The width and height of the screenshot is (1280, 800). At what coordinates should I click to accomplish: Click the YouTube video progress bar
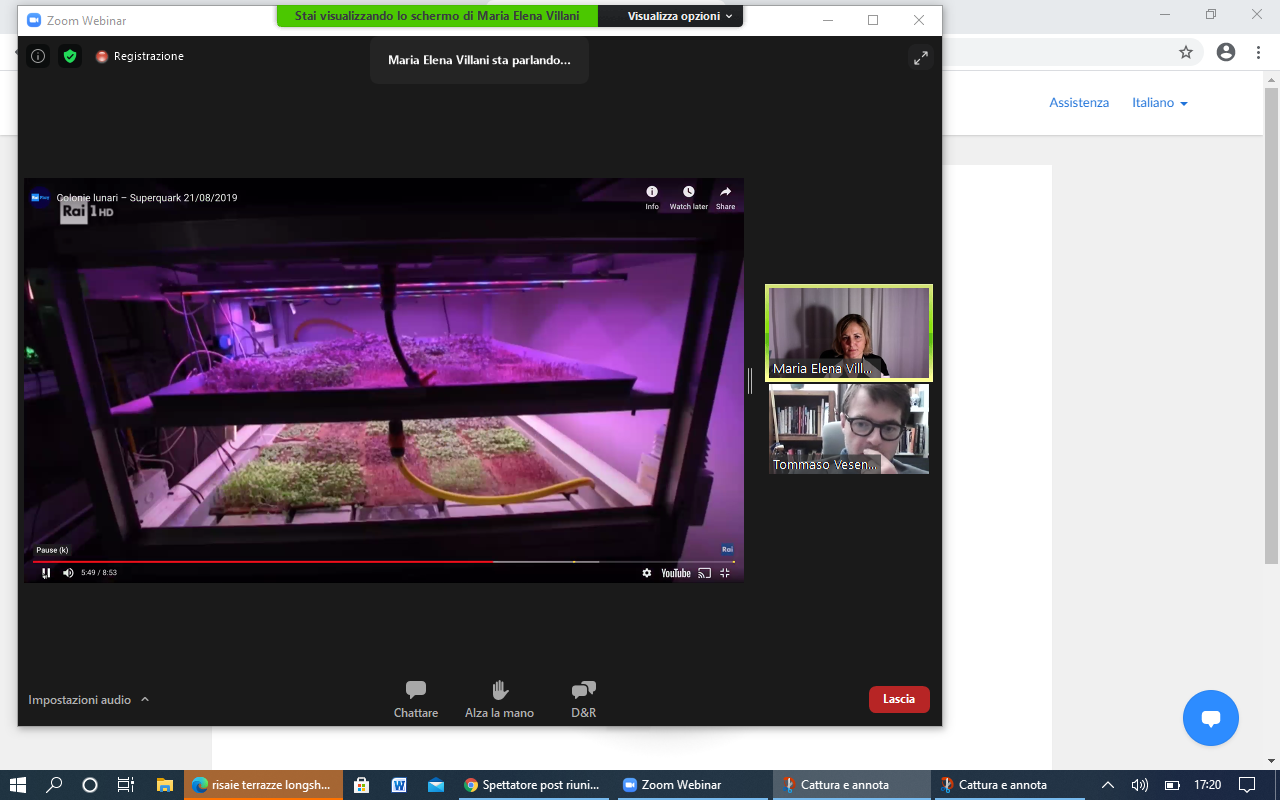(x=384, y=561)
